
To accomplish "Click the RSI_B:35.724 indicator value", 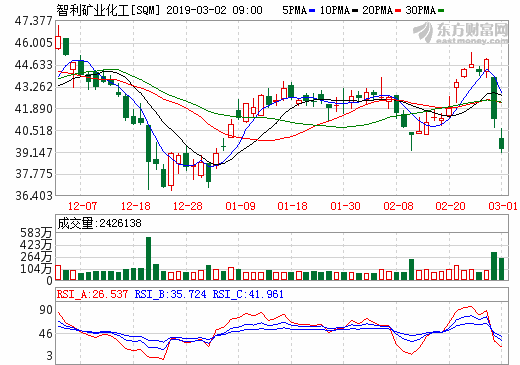I will point(170,294).
